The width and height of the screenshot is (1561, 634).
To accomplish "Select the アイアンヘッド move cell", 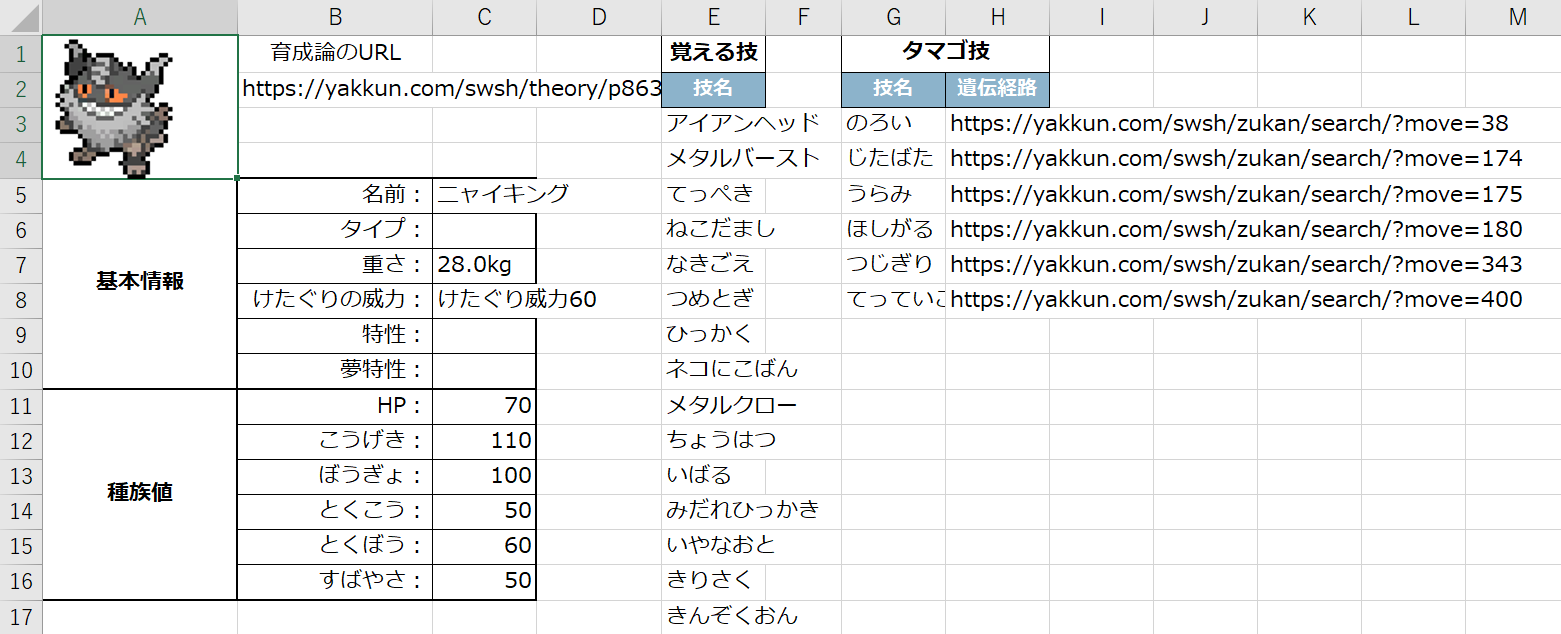I will [712, 124].
